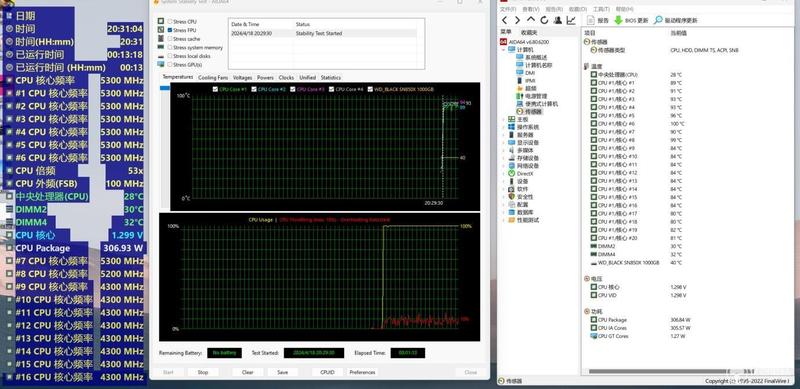The image size is (800, 389).
Task: Click the Stop button
Action: [203, 372]
